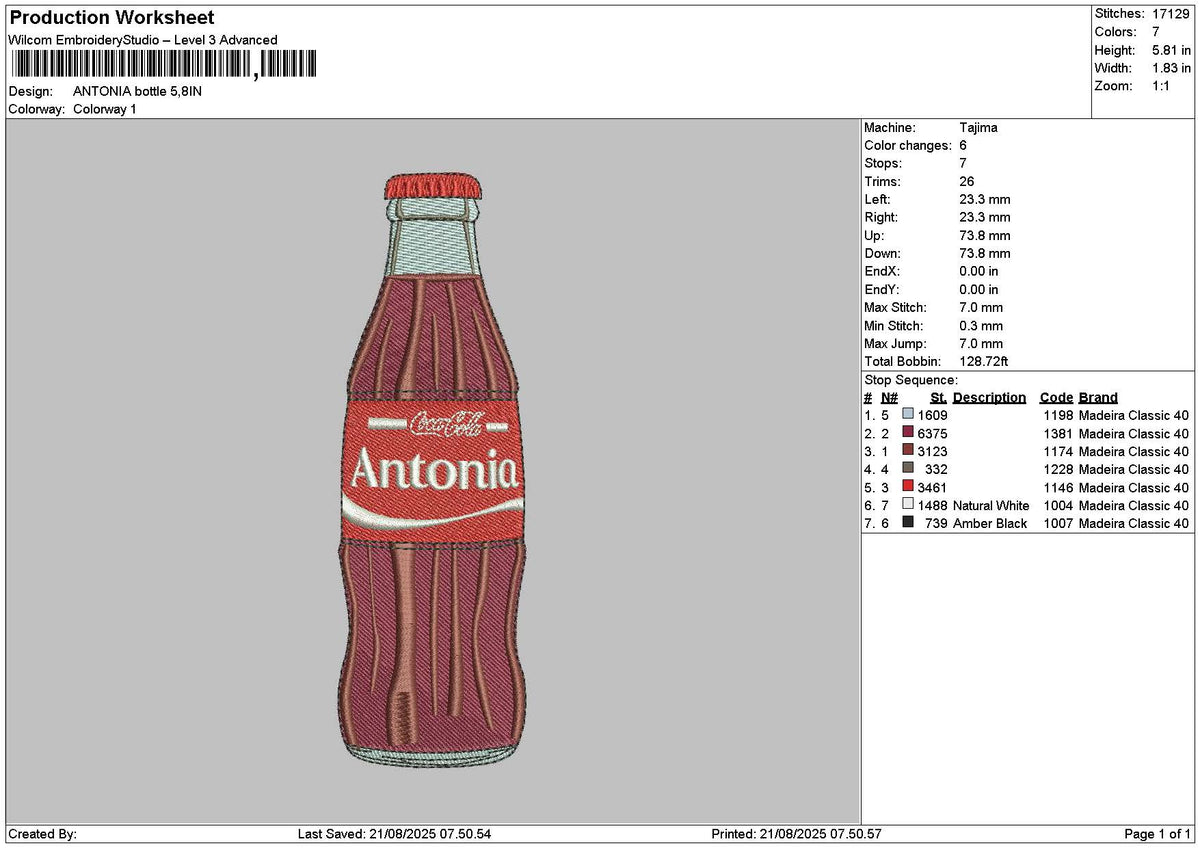
Task: Click the Up value 73.8 mm
Action: click(984, 235)
